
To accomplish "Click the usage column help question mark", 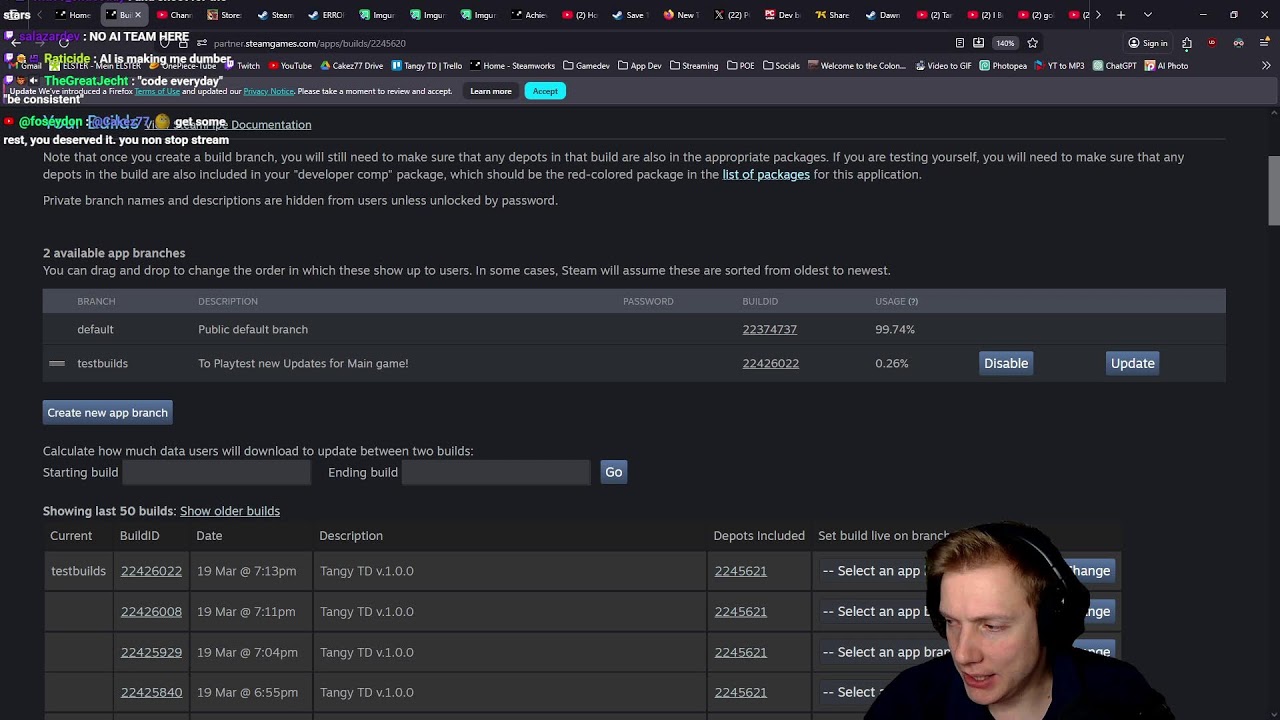I will tap(912, 301).
